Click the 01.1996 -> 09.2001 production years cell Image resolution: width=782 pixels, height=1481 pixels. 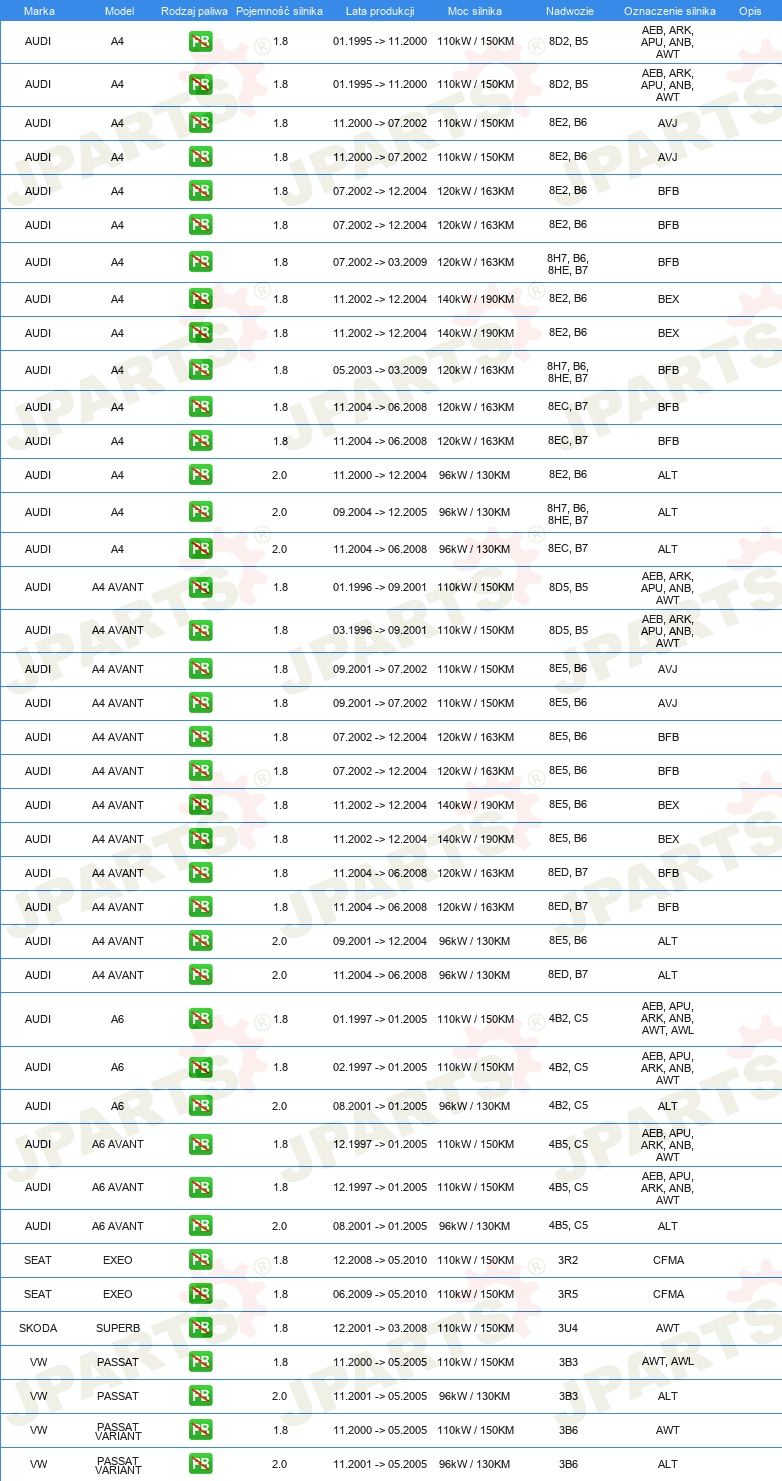click(380, 587)
